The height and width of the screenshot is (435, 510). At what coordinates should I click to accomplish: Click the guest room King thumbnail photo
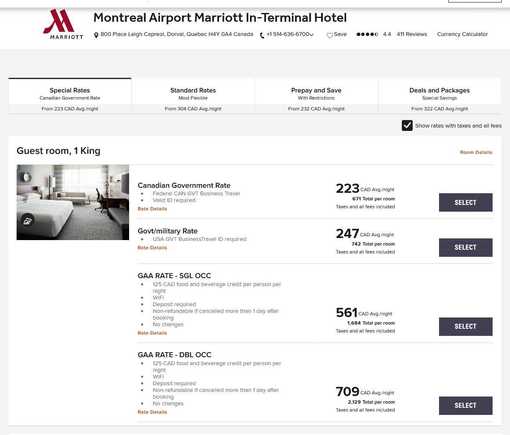pos(73,202)
